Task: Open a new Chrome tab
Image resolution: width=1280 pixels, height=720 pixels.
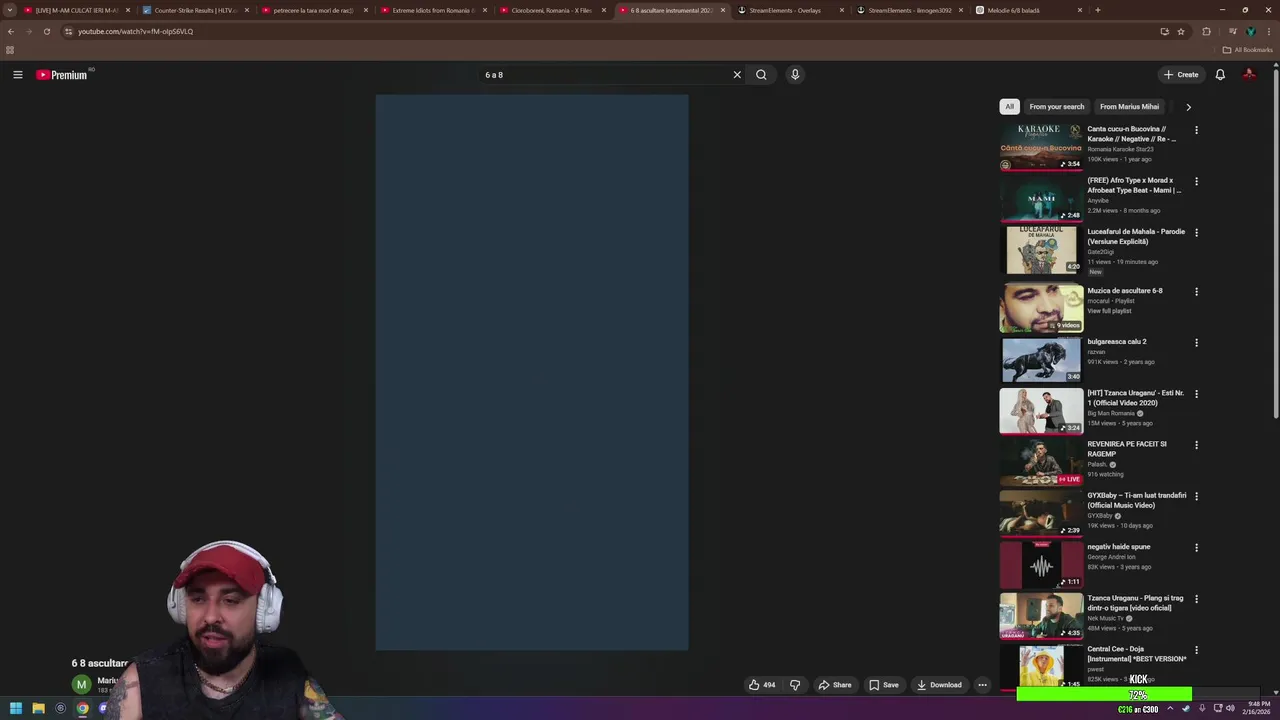Action: pos(1098,10)
